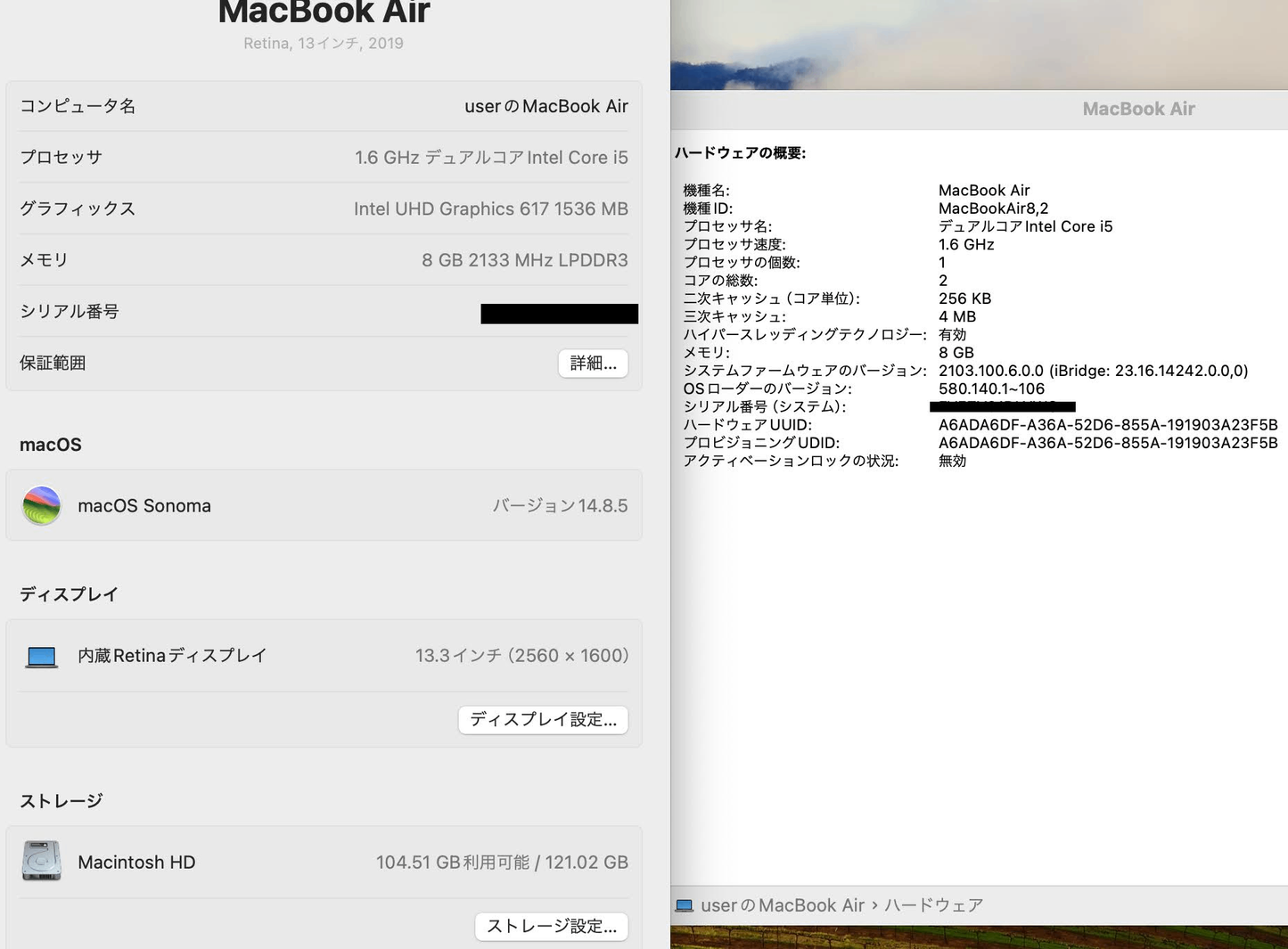Click Retina, 13インチ, 2019 subtitle
Screen dimensions: 1288x949
pyautogui.click(x=324, y=43)
